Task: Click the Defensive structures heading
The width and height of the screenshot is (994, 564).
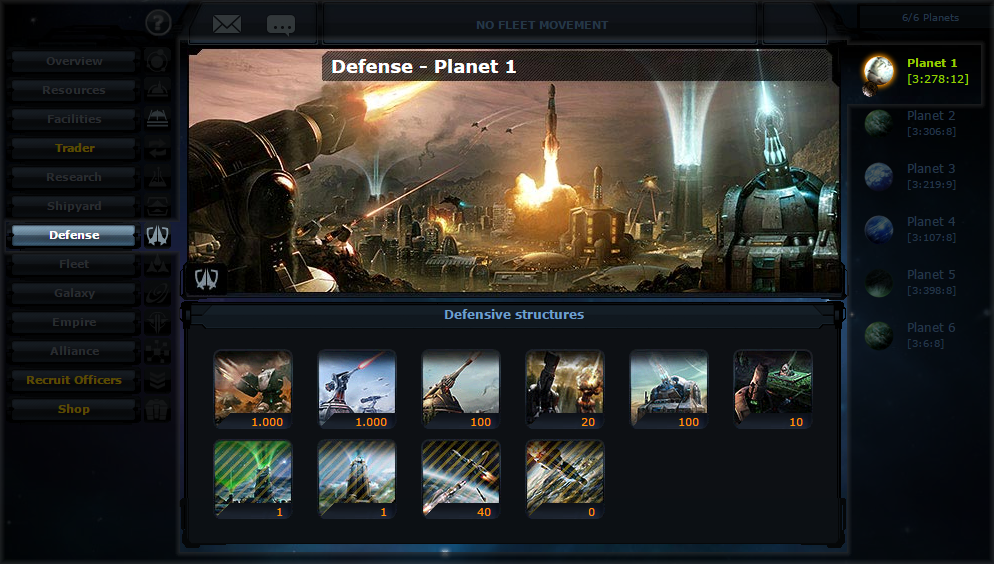Action: (x=513, y=314)
